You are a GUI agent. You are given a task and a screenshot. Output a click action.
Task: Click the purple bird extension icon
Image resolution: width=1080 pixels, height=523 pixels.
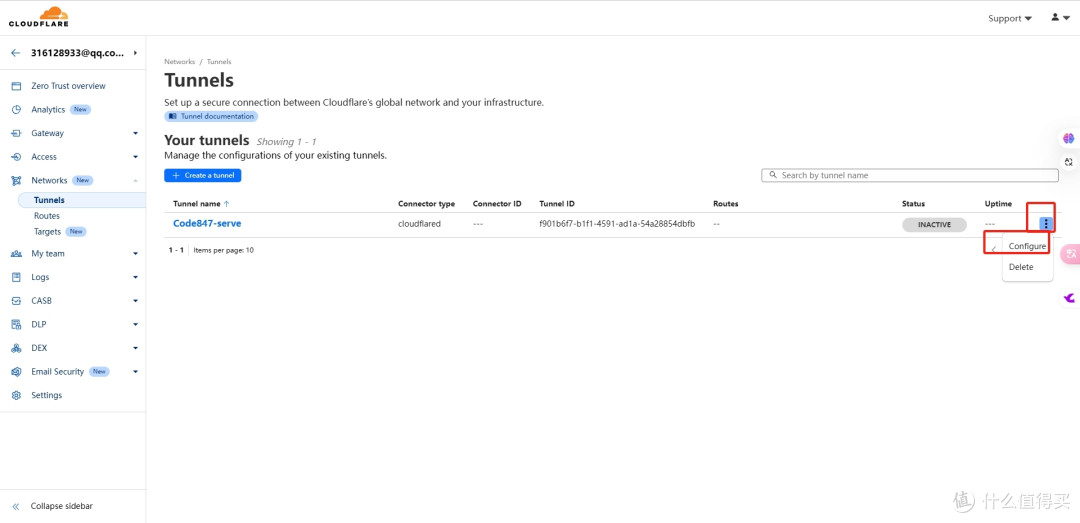[x=1069, y=298]
